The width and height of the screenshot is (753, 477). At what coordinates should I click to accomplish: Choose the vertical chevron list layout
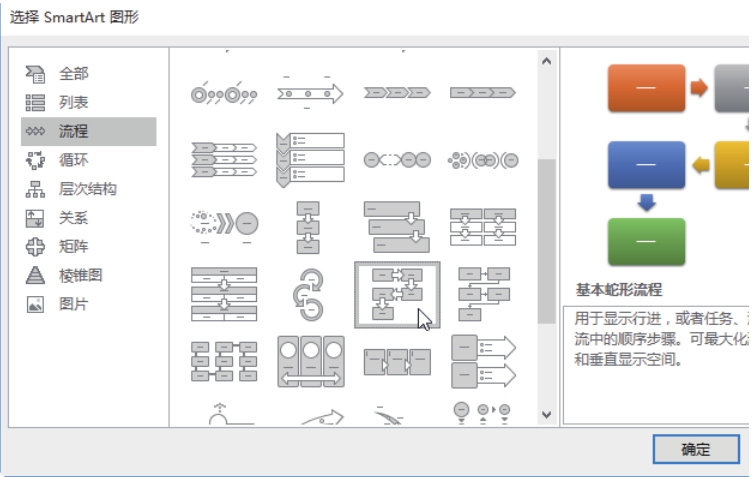point(310,160)
